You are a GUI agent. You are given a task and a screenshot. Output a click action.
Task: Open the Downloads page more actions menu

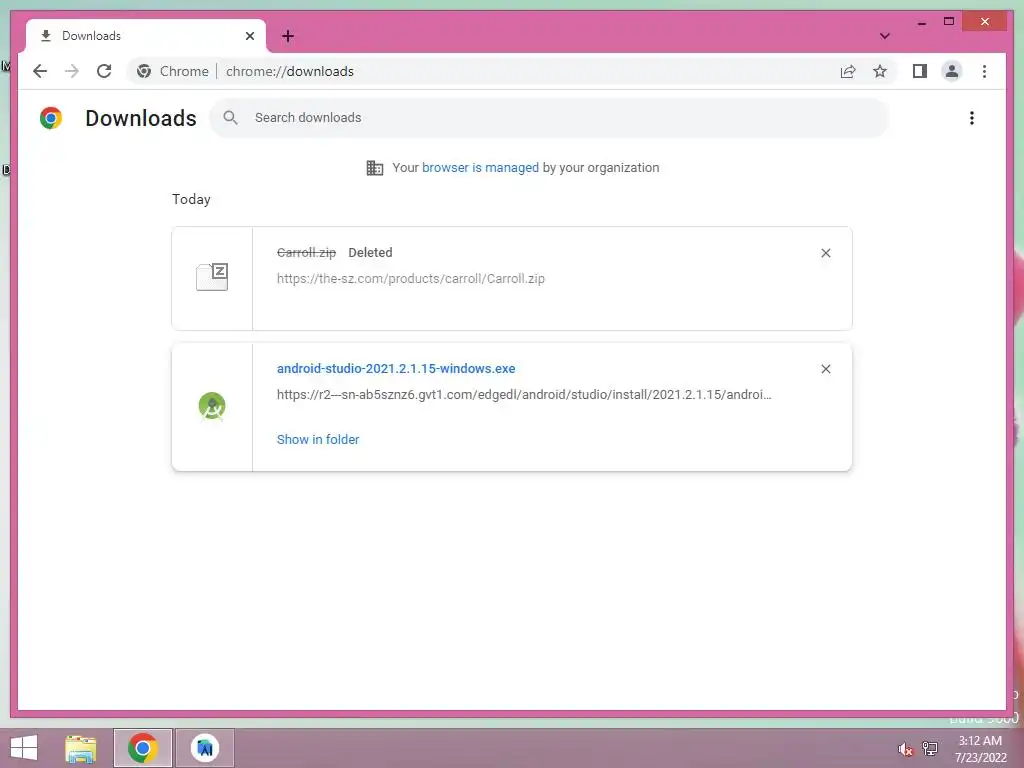[972, 118]
